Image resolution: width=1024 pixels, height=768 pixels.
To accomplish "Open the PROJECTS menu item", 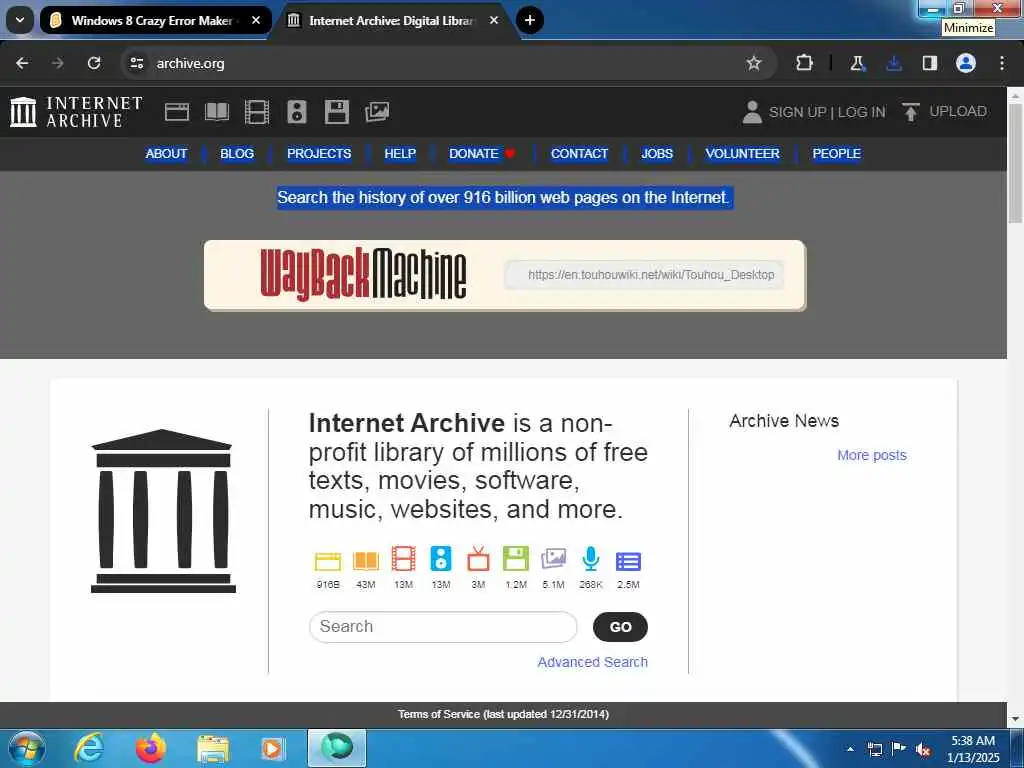I will 319,153.
